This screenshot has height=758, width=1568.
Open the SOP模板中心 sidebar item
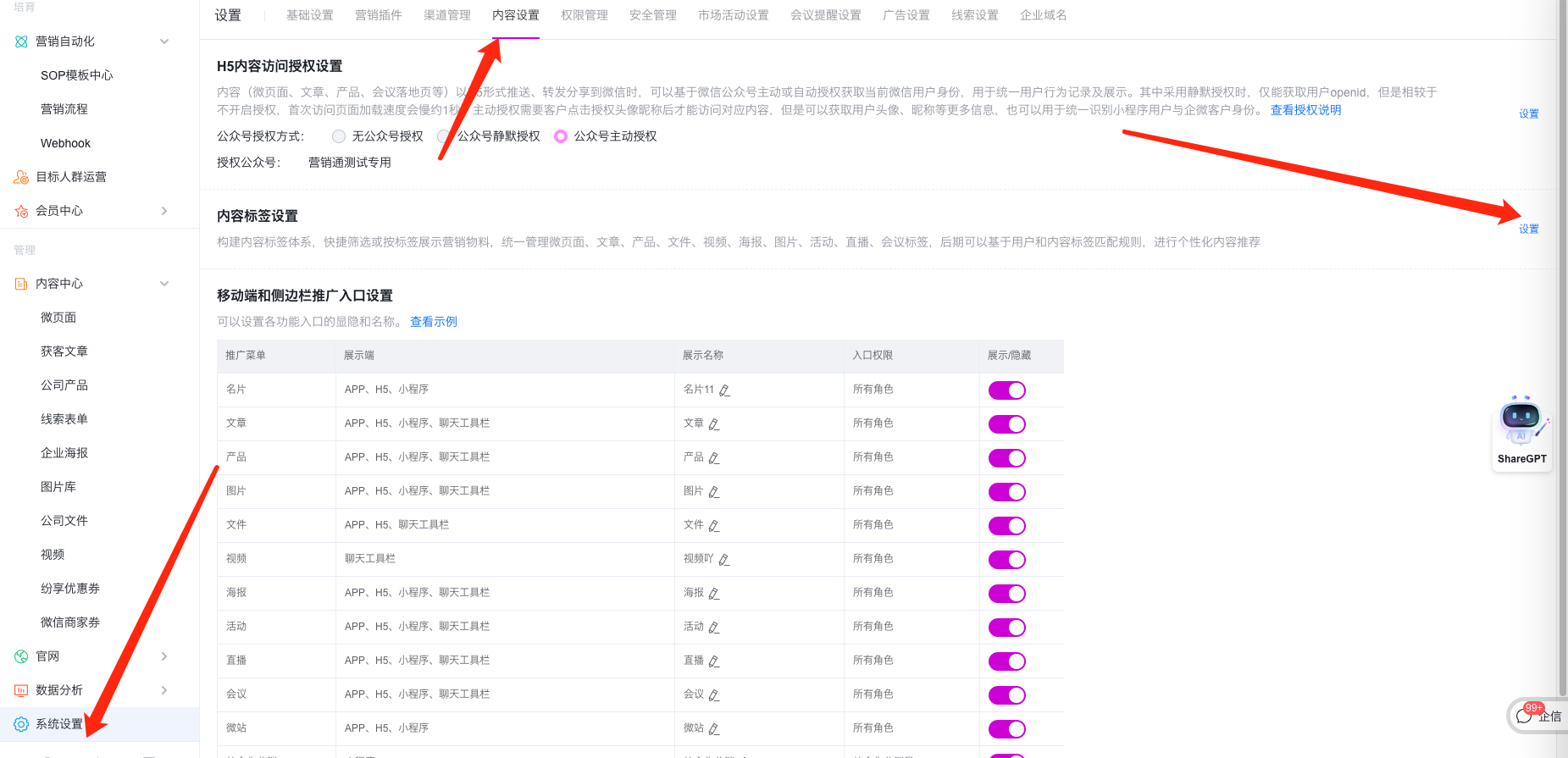click(77, 75)
